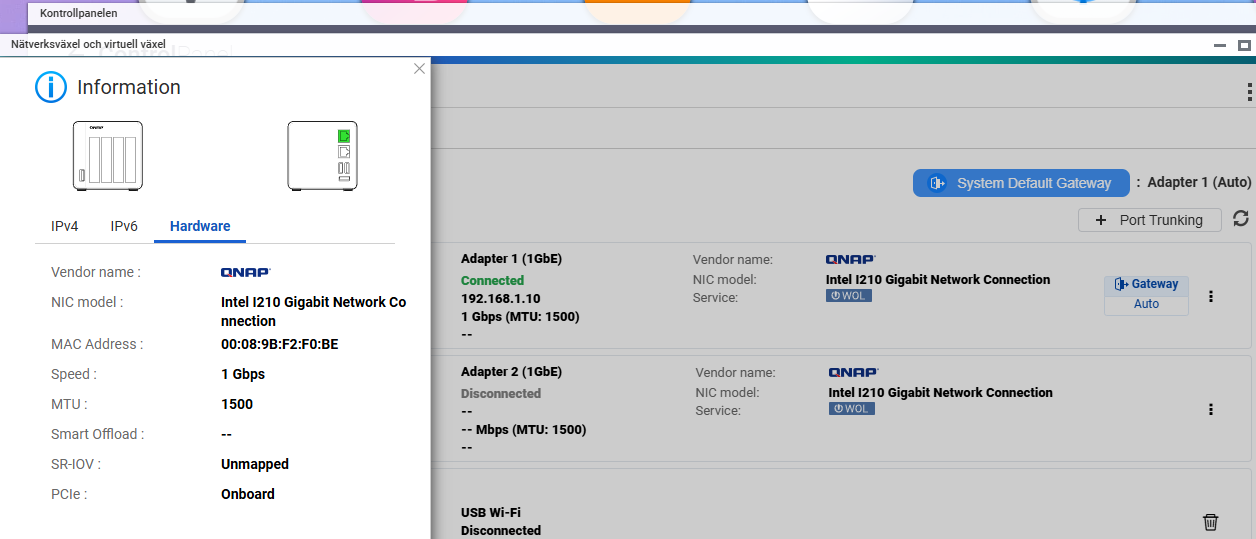The height and width of the screenshot is (539, 1256).
Task: Click the WOL badge for Adapter 2
Action: pos(851,409)
